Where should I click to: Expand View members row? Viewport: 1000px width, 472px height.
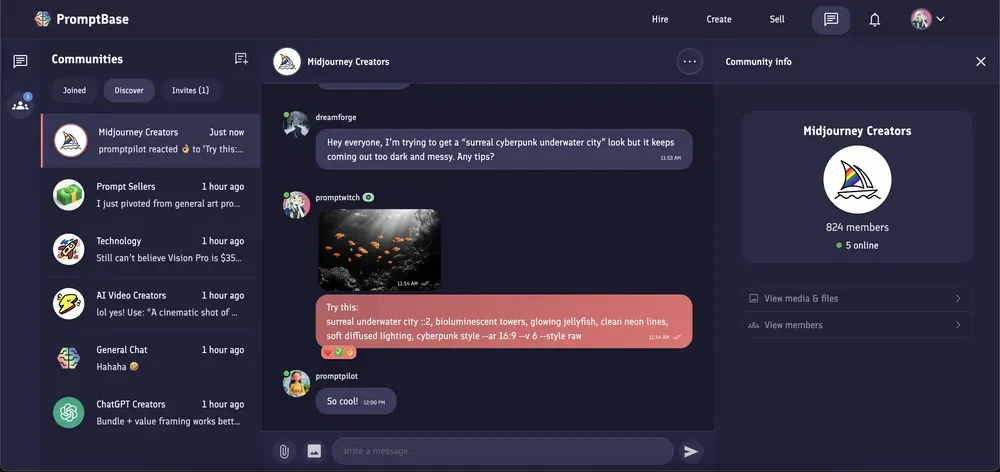pos(857,325)
